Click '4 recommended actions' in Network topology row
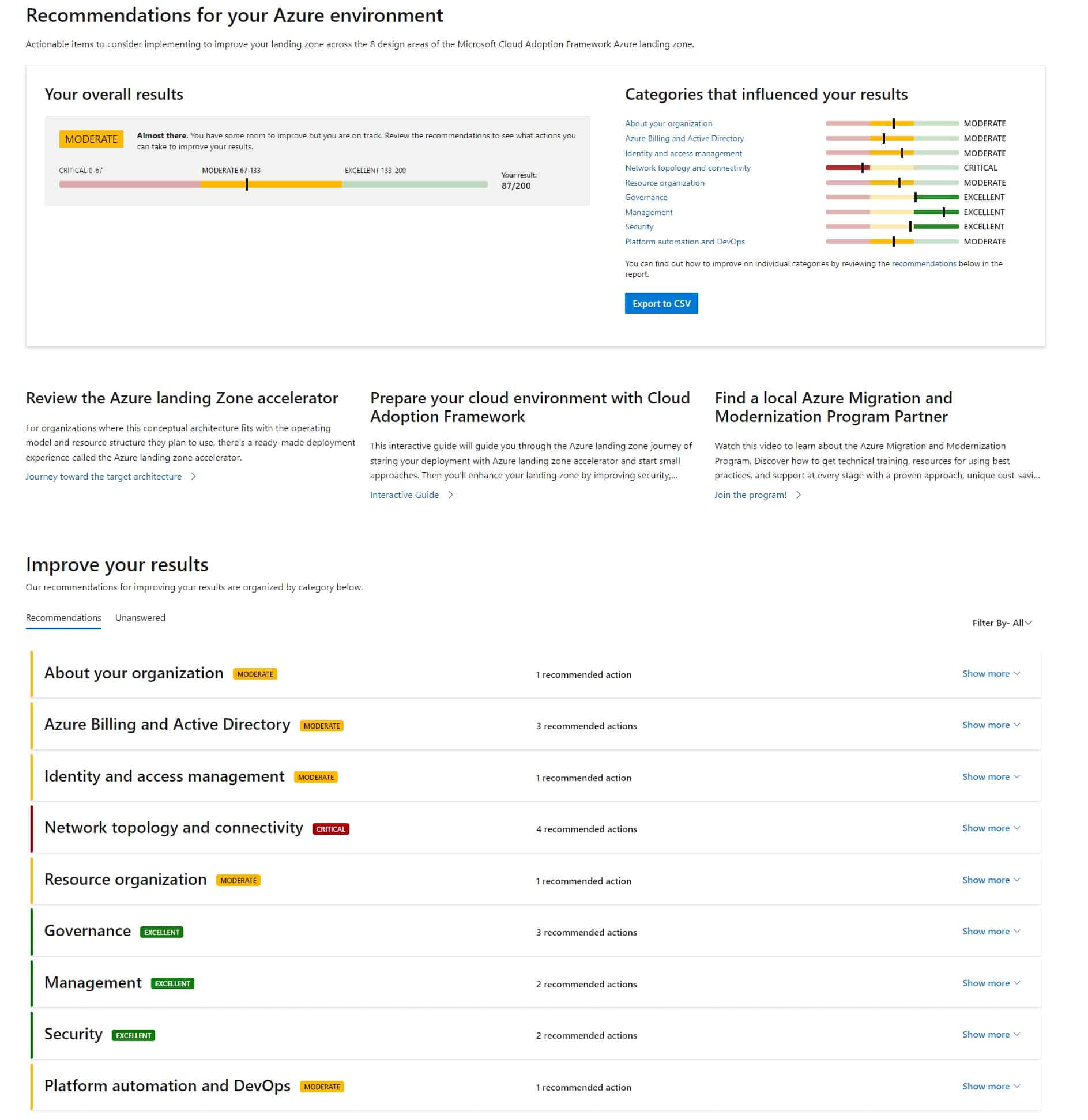 586,829
